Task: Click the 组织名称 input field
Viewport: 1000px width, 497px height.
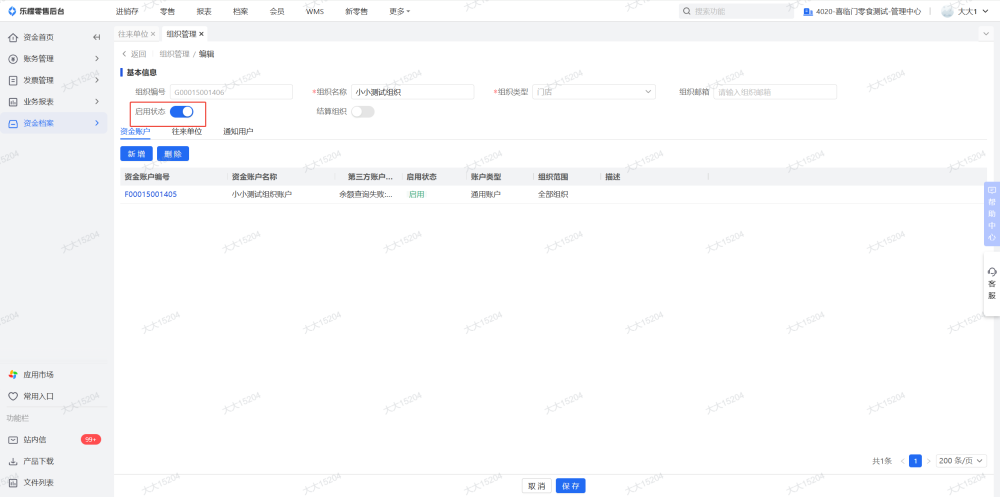Action: click(x=413, y=92)
